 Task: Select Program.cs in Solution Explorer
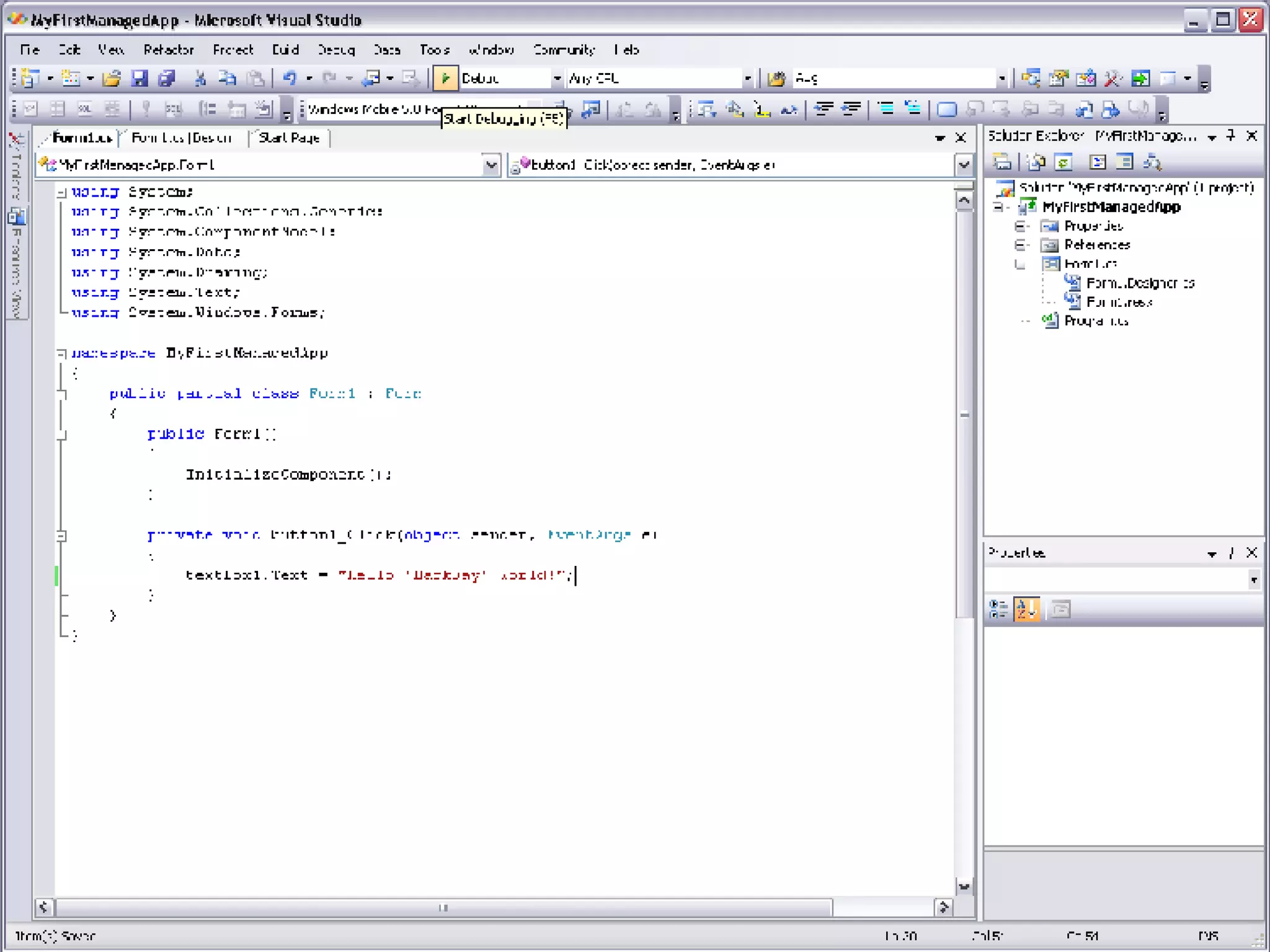coord(1096,321)
